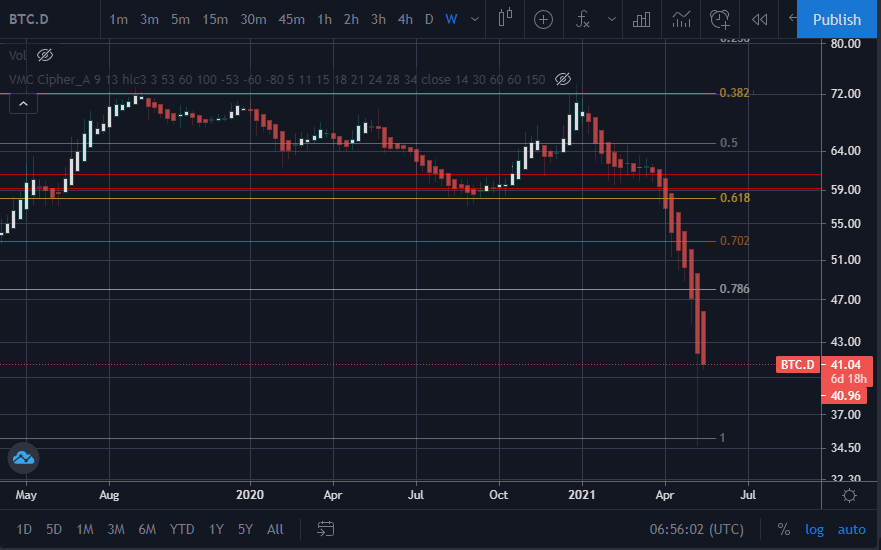Select the 30m timeframe

[253, 20]
